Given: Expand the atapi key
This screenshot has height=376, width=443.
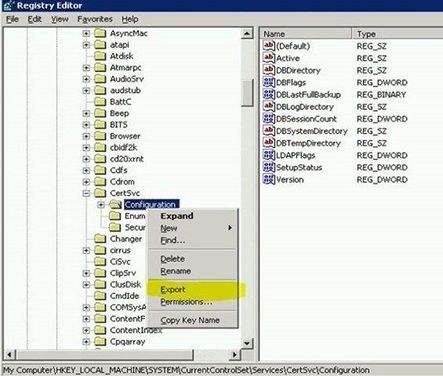Looking at the screenshot, I should point(86,45).
